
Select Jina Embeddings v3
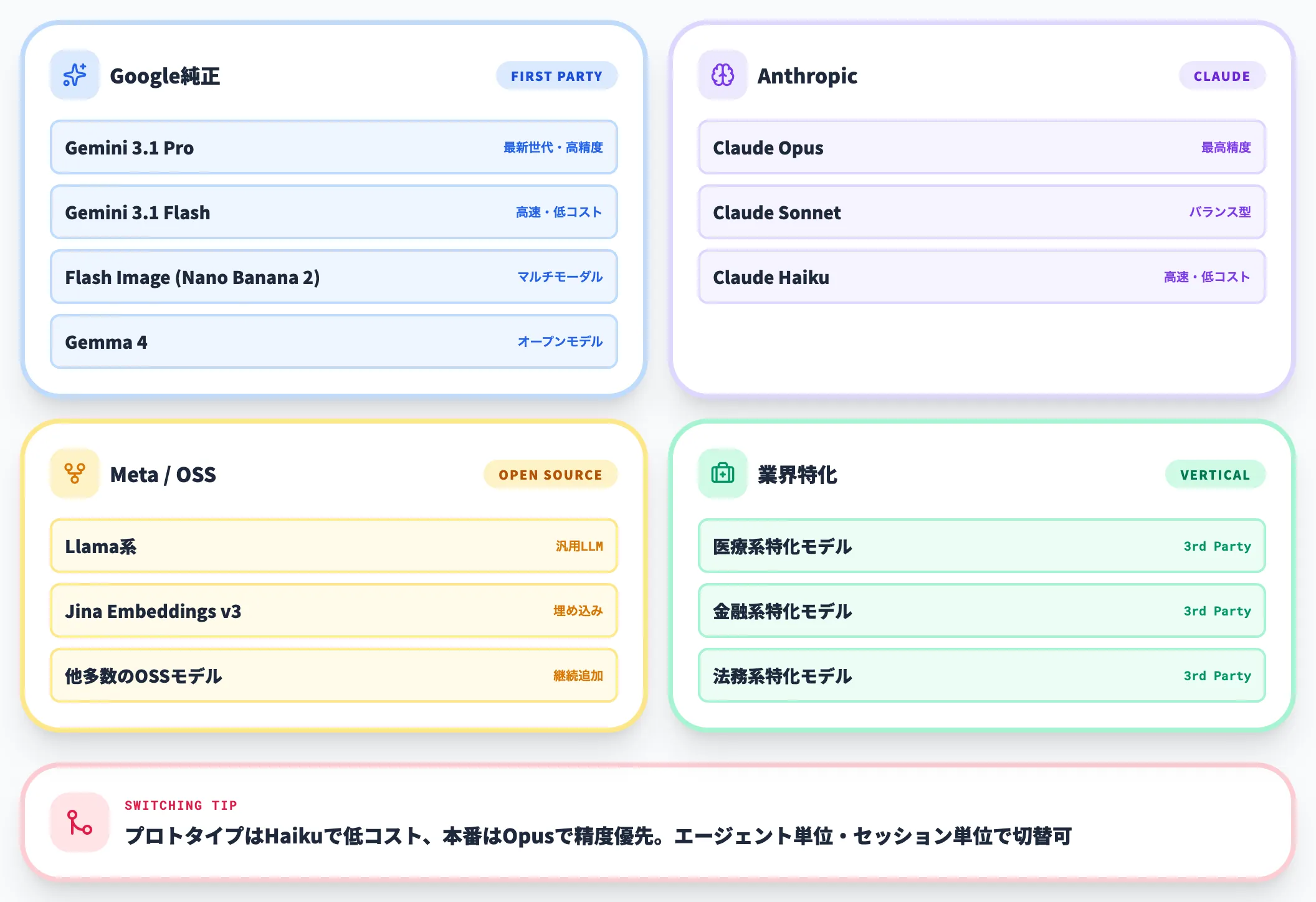point(333,611)
